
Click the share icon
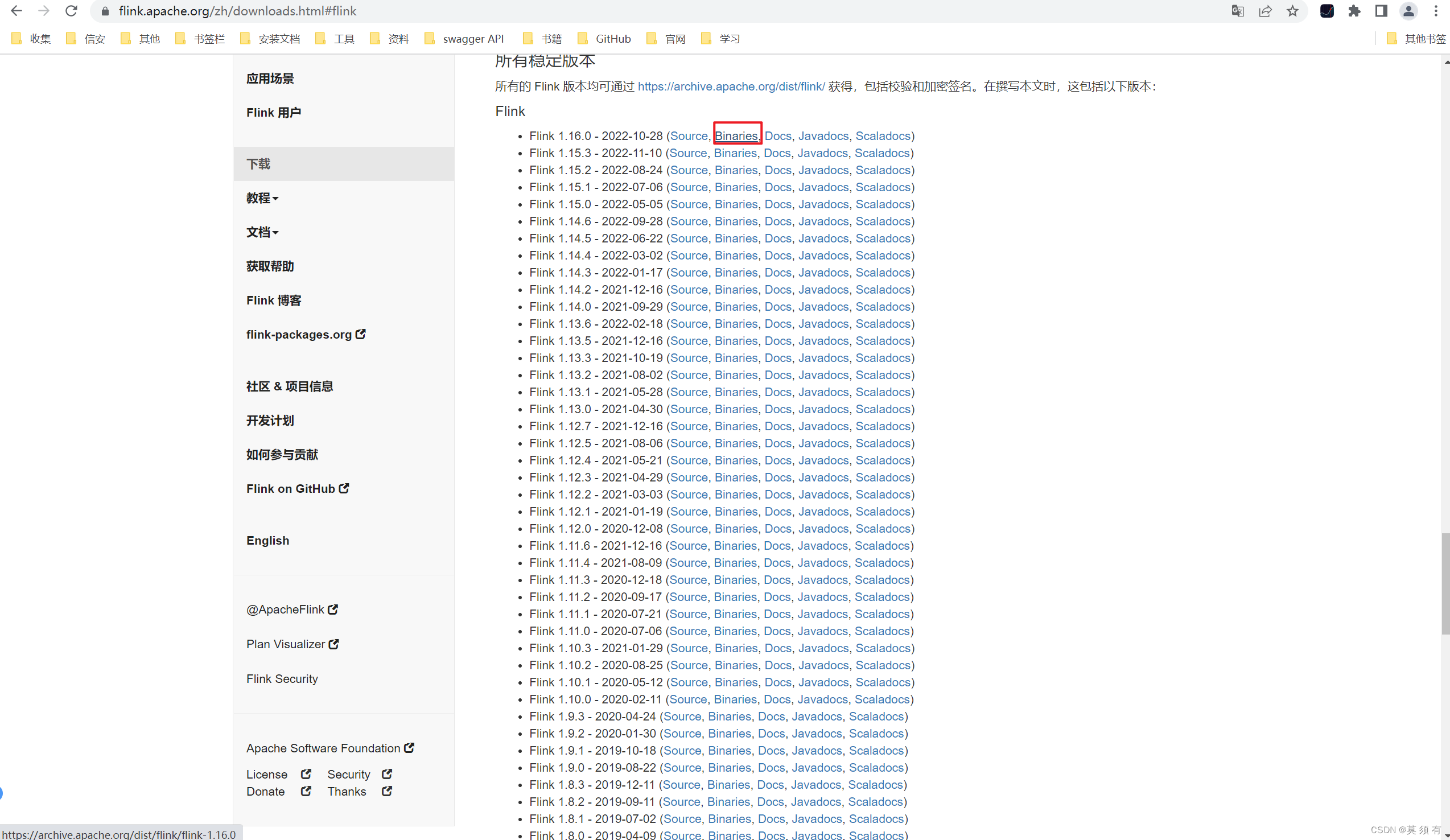[x=1266, y=10]
